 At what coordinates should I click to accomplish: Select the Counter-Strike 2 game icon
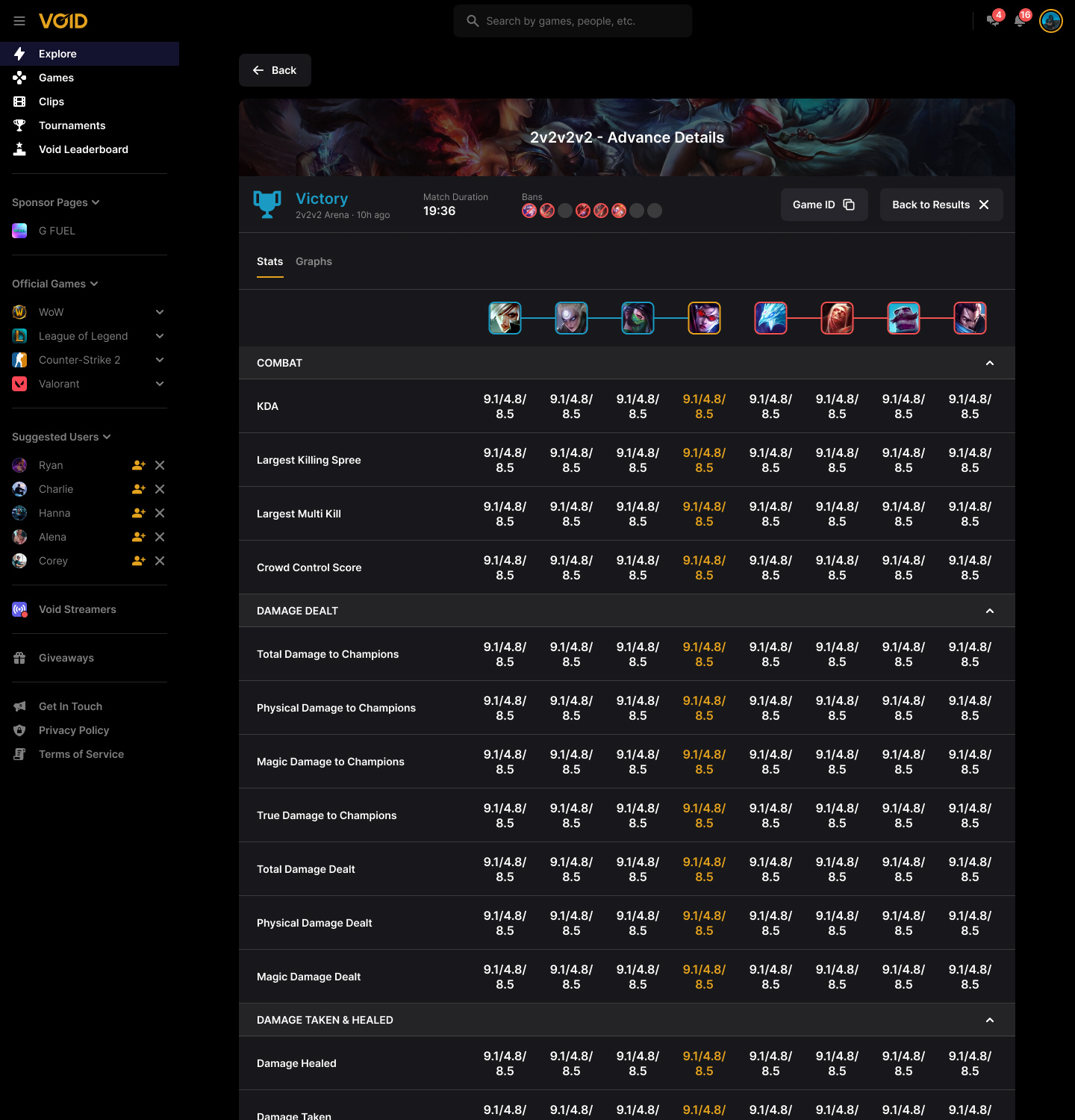(19, 360)
